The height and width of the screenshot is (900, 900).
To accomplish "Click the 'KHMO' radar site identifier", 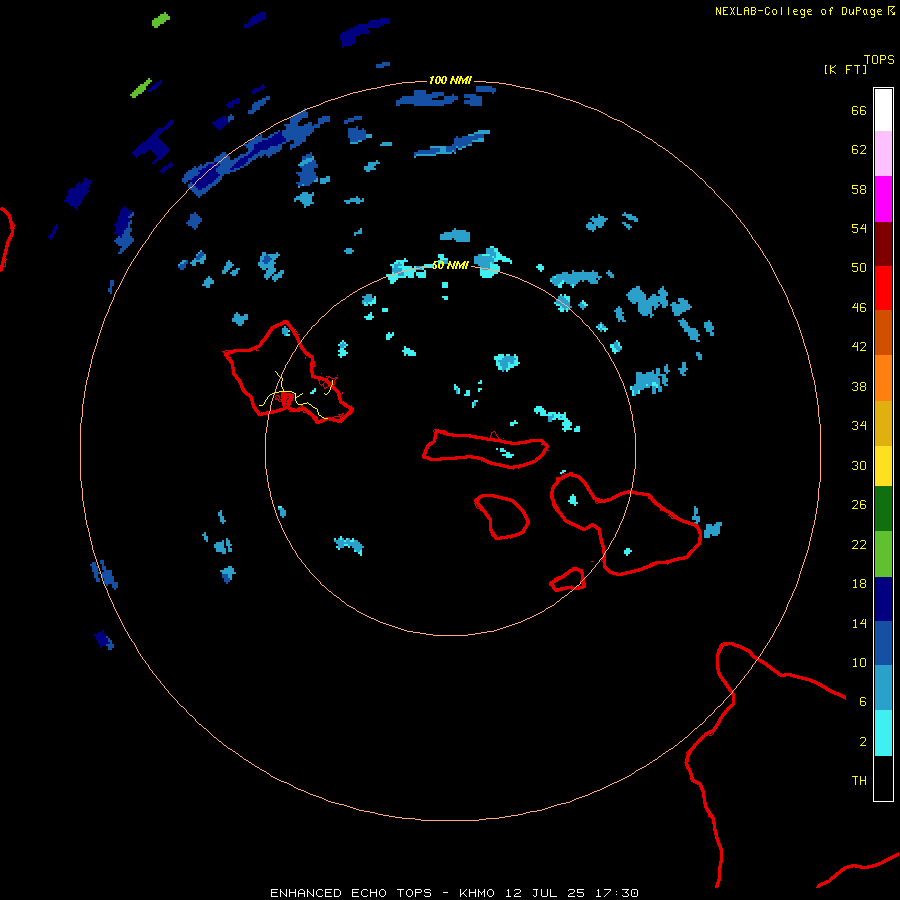I will [x=476, y=893].
